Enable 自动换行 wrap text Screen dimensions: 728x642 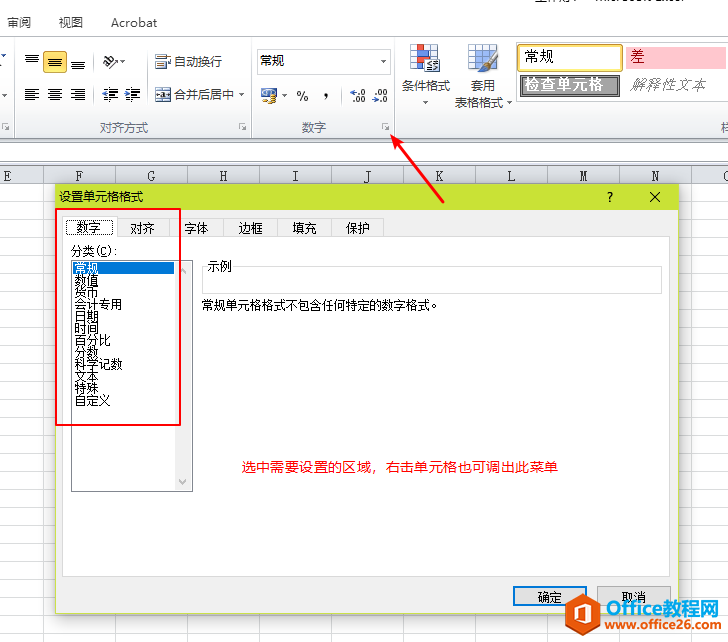pyautogui.click(x=188, y=61)
